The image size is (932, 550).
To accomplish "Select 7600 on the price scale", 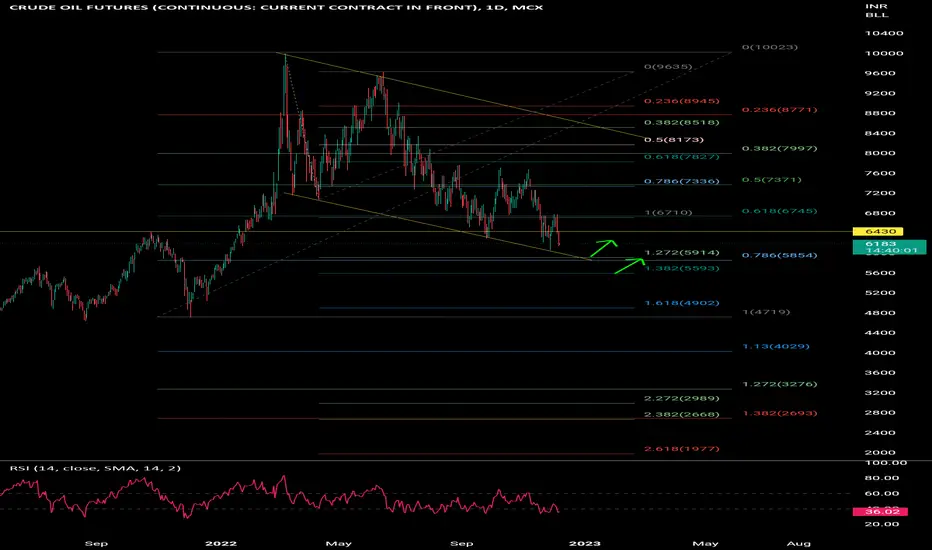I will [x=880, y=173].
